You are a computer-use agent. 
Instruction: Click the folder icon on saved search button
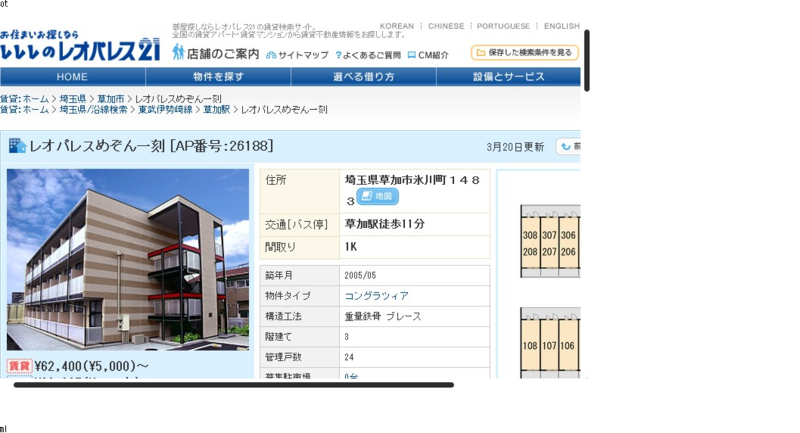480,53
